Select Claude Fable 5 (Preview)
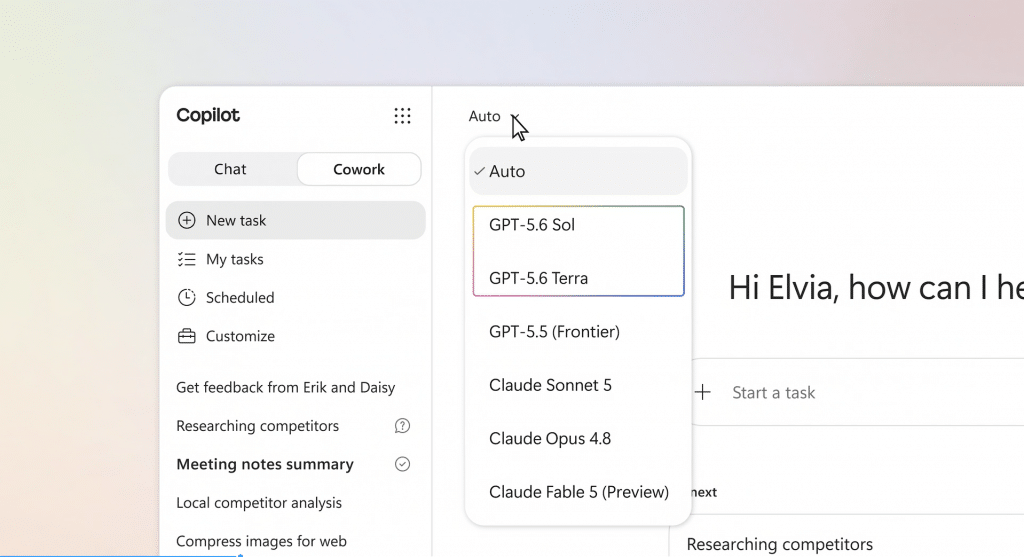1024x557 pixels. [x=579, y=492]
